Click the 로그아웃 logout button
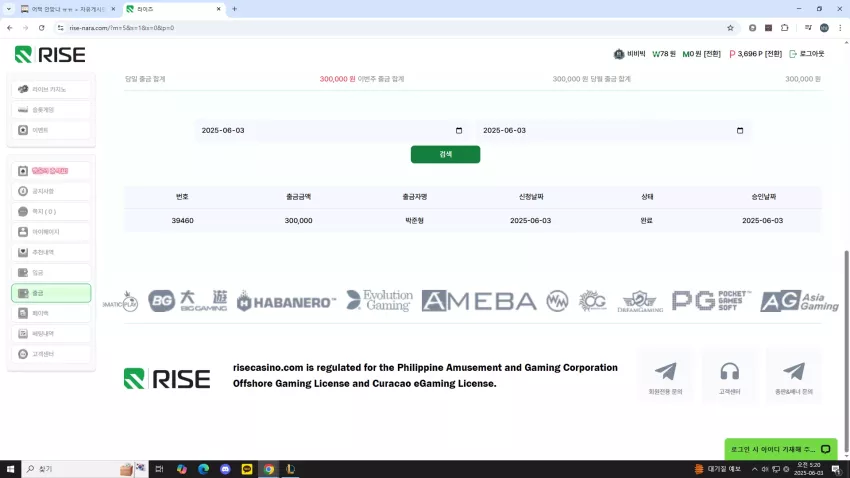 [x=807, y=54]
